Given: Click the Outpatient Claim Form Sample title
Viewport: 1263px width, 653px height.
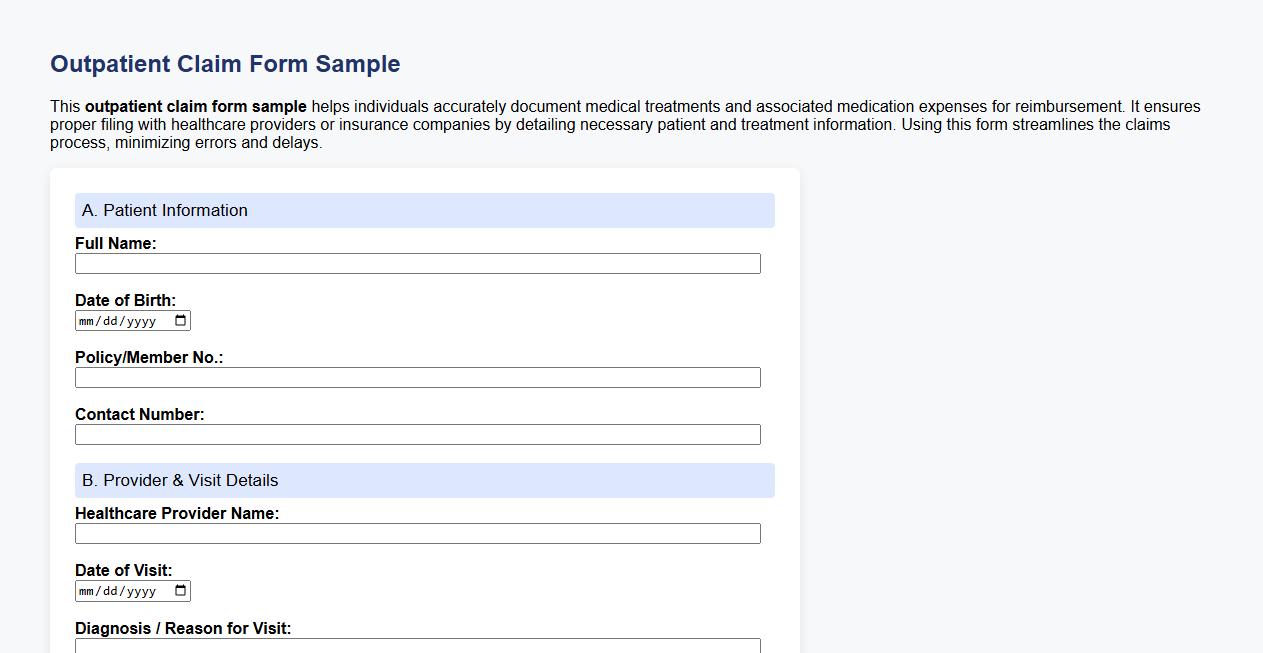Looking at the screenshot, I should click(225, 63).
